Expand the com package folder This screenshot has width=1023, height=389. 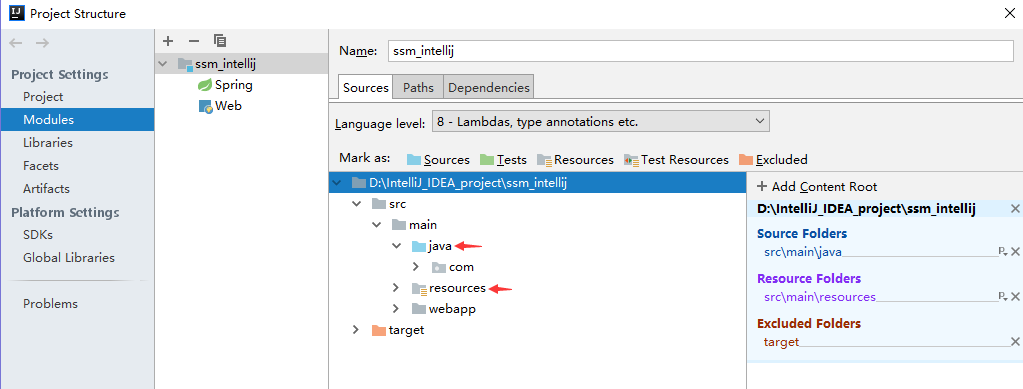pos(416,267)
